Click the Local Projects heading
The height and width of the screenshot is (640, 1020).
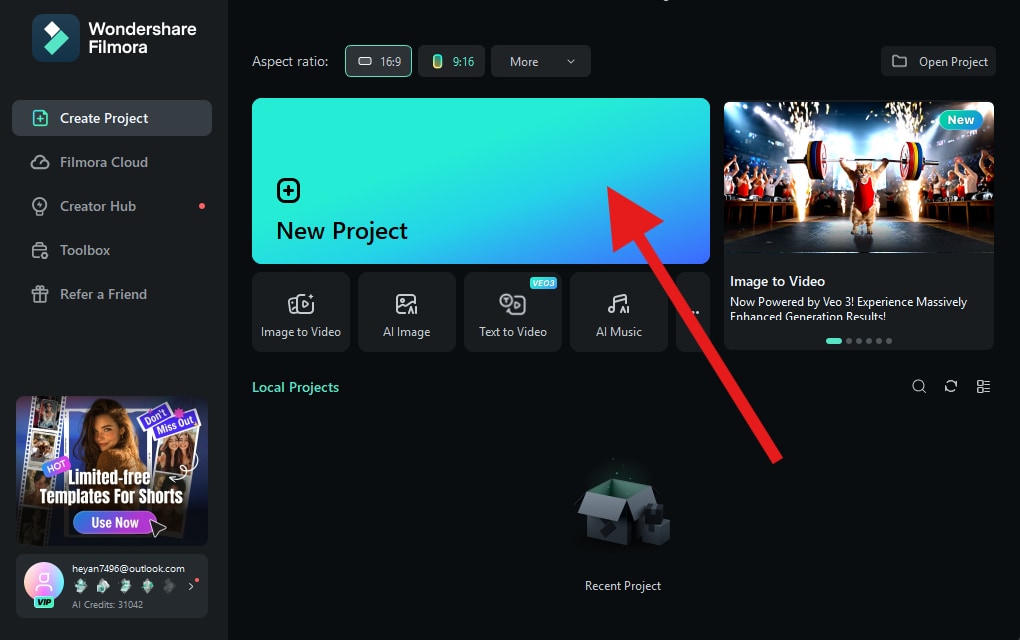[295, 387]
